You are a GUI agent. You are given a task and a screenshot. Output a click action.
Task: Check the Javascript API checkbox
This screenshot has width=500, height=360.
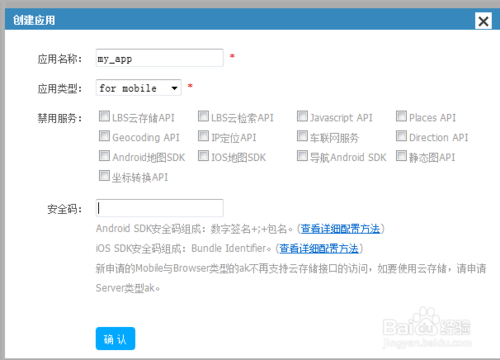[302, 116]
